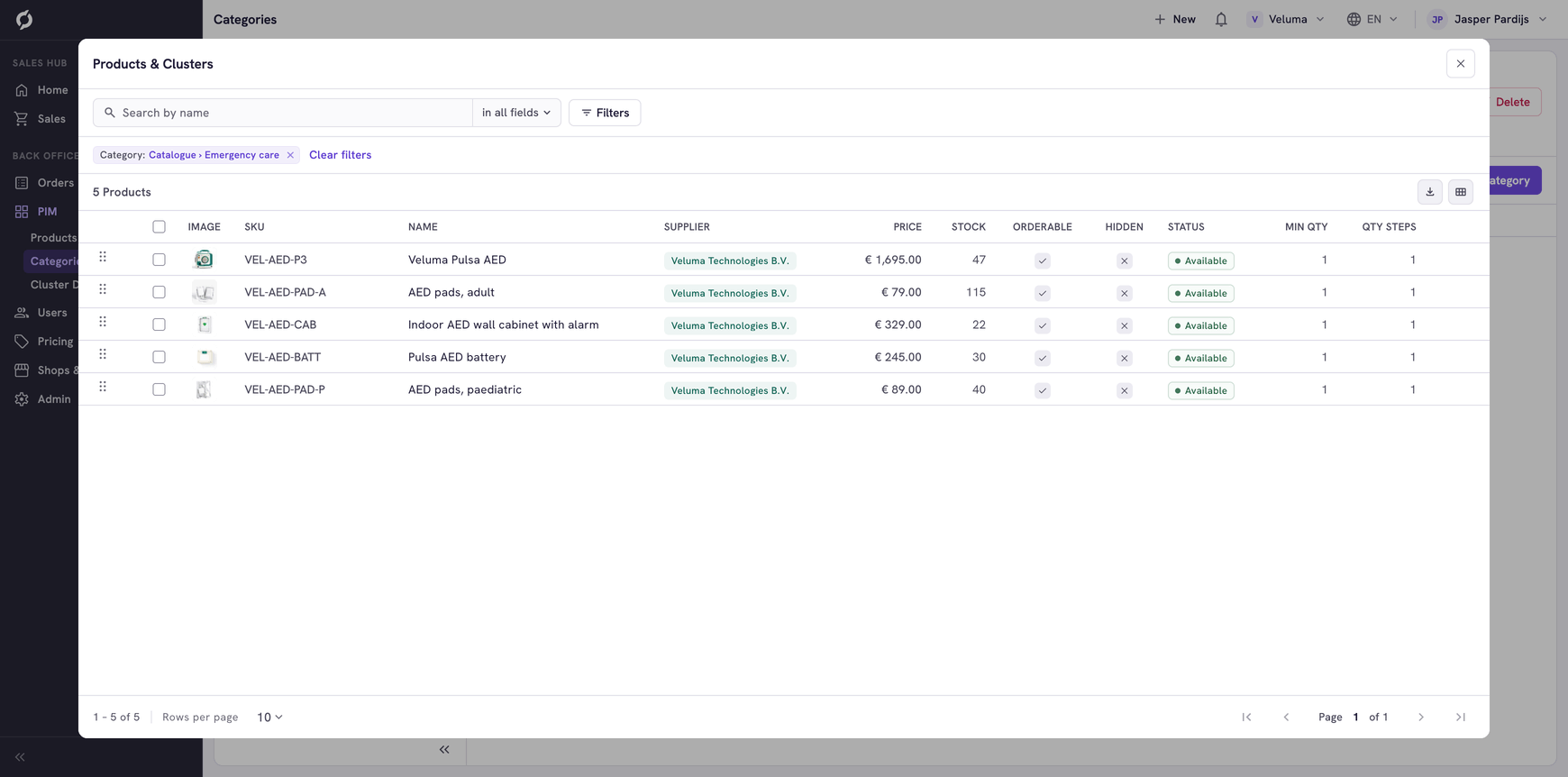1568x777 pixels.
Task: Focus the Search by name field
Action: pos(282,113)
